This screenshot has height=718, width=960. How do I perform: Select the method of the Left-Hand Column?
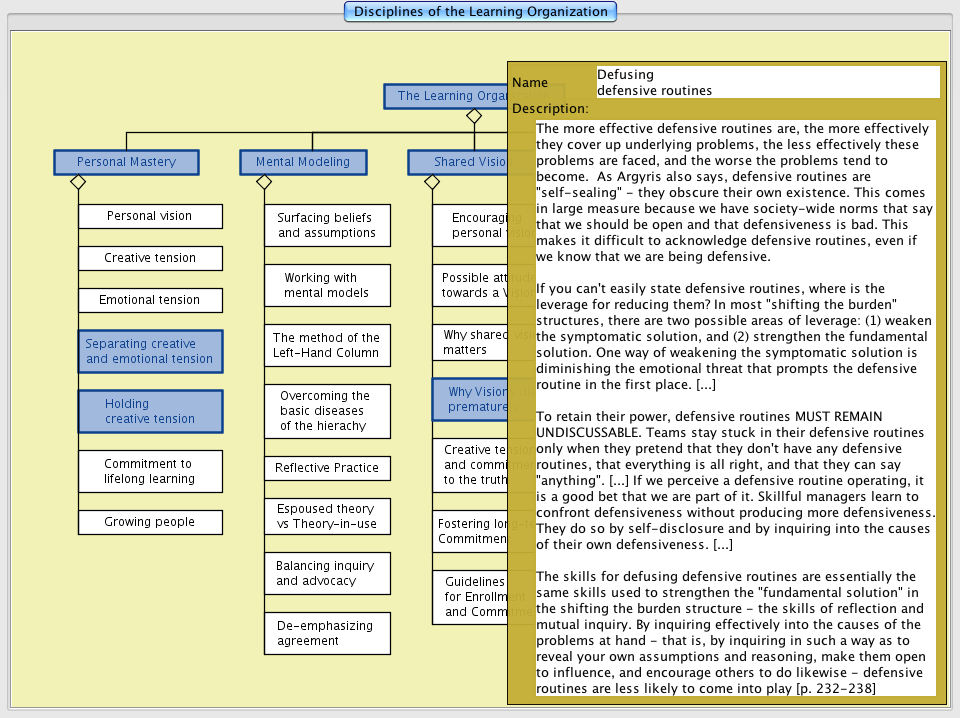point(327,346)
